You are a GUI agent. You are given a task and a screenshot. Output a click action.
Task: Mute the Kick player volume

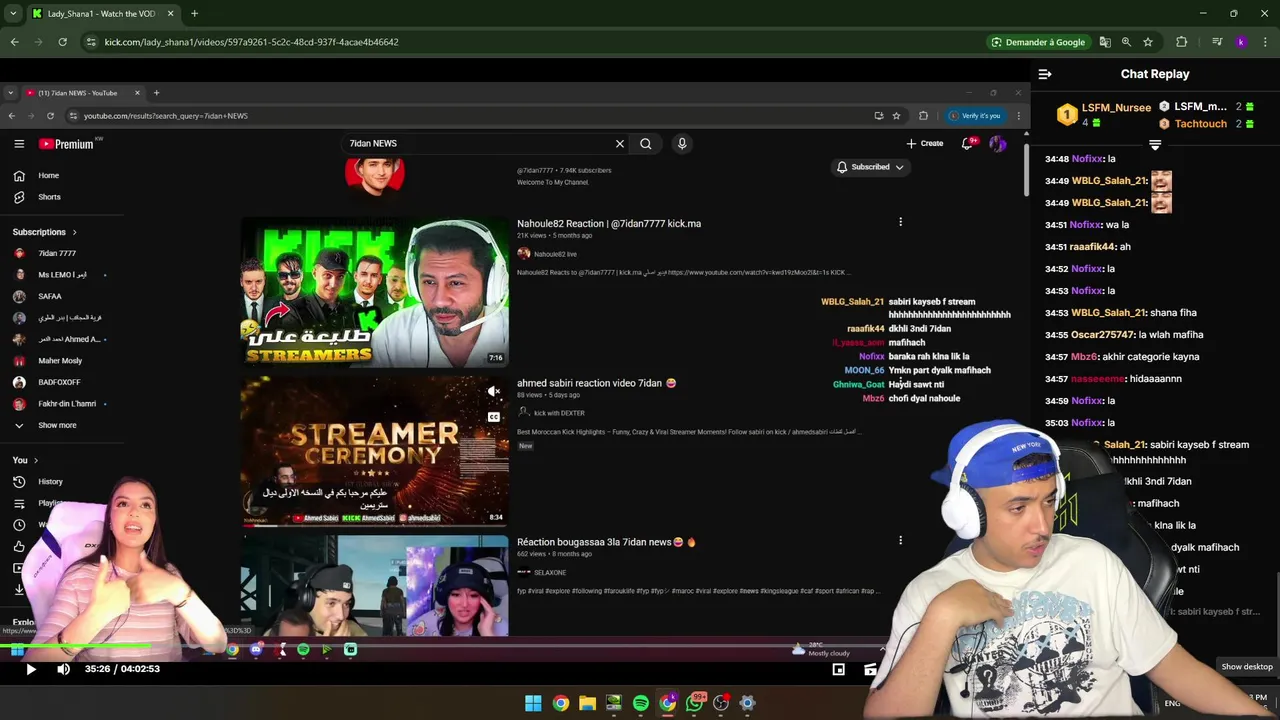pos(63,669)
